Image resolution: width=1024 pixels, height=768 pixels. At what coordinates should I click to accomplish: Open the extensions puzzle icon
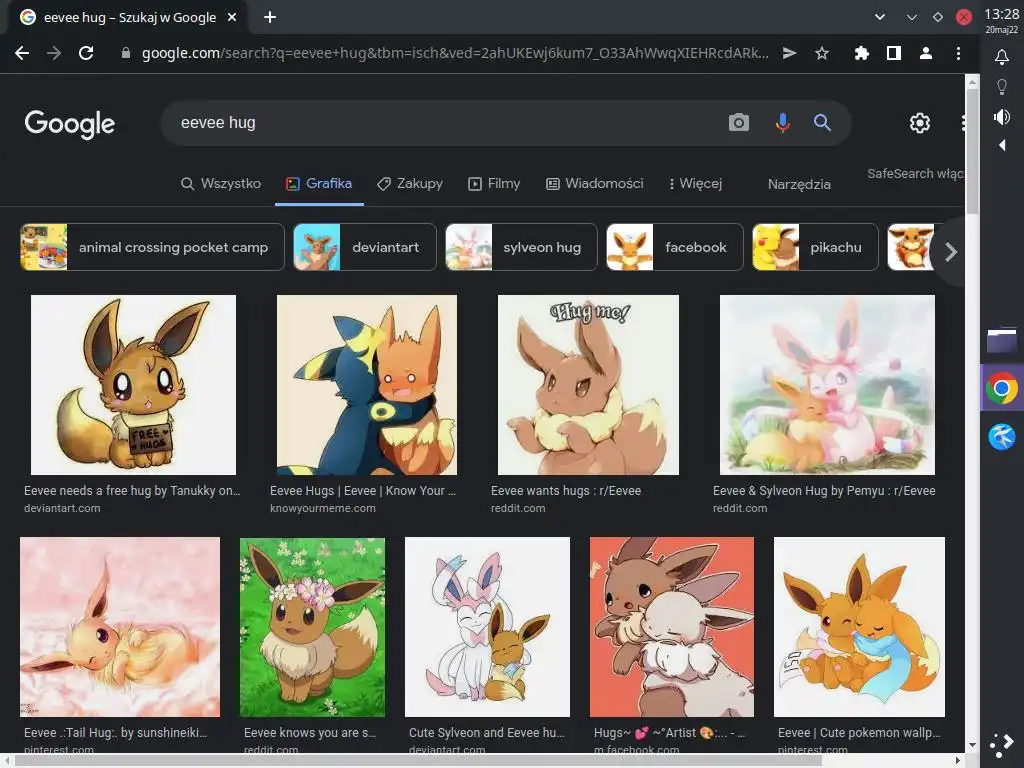[x=861, y=53]
